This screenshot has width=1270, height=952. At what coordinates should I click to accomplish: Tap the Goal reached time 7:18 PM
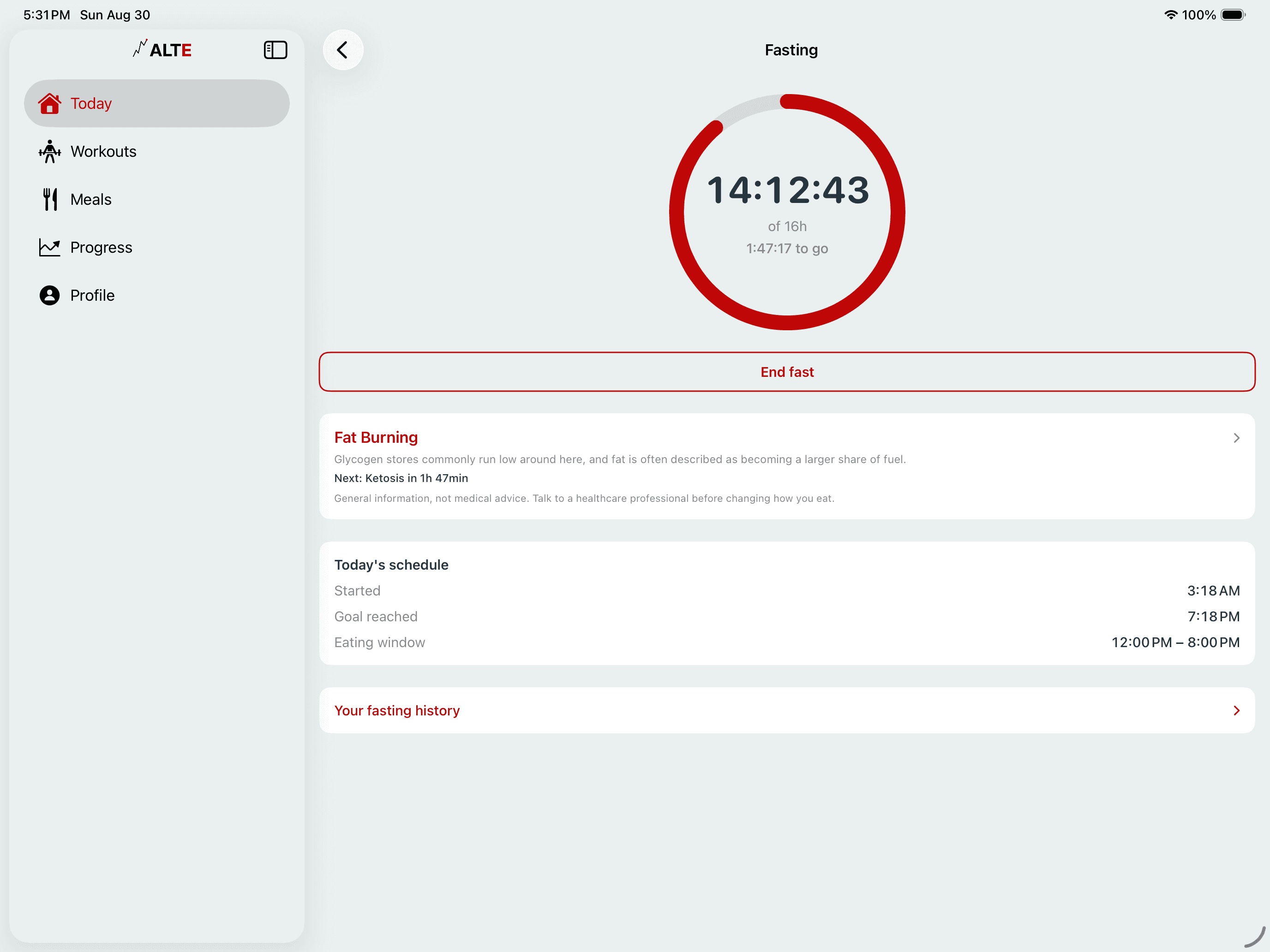pos(1213,616)
